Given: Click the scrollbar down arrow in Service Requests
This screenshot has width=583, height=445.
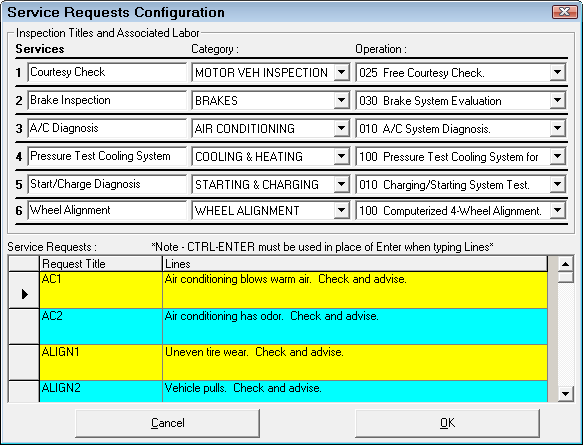Looking at the screenshot, I should pyautogui.click(x=565, y=393).
